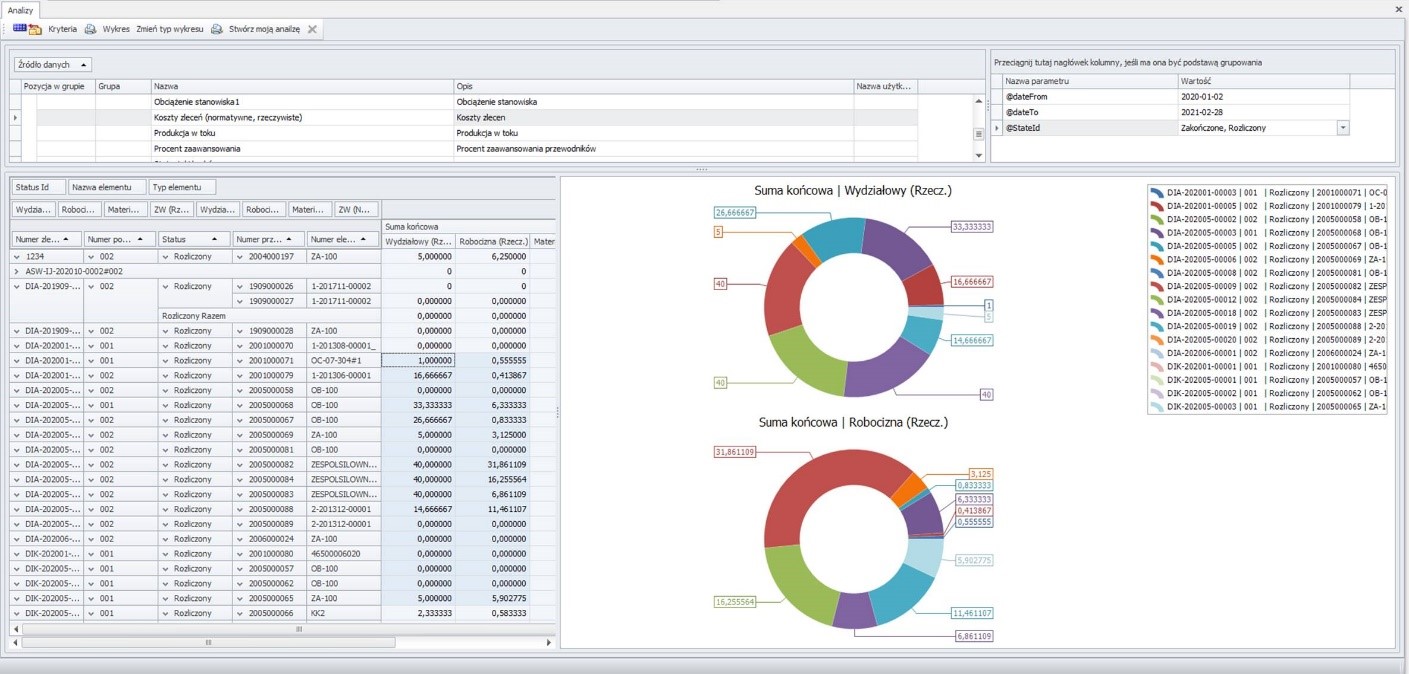Image resolution: width=1409 pixels, height=674 pixels.
Task: Open the Źródło danych dropdown
Action: click(53, 65)
